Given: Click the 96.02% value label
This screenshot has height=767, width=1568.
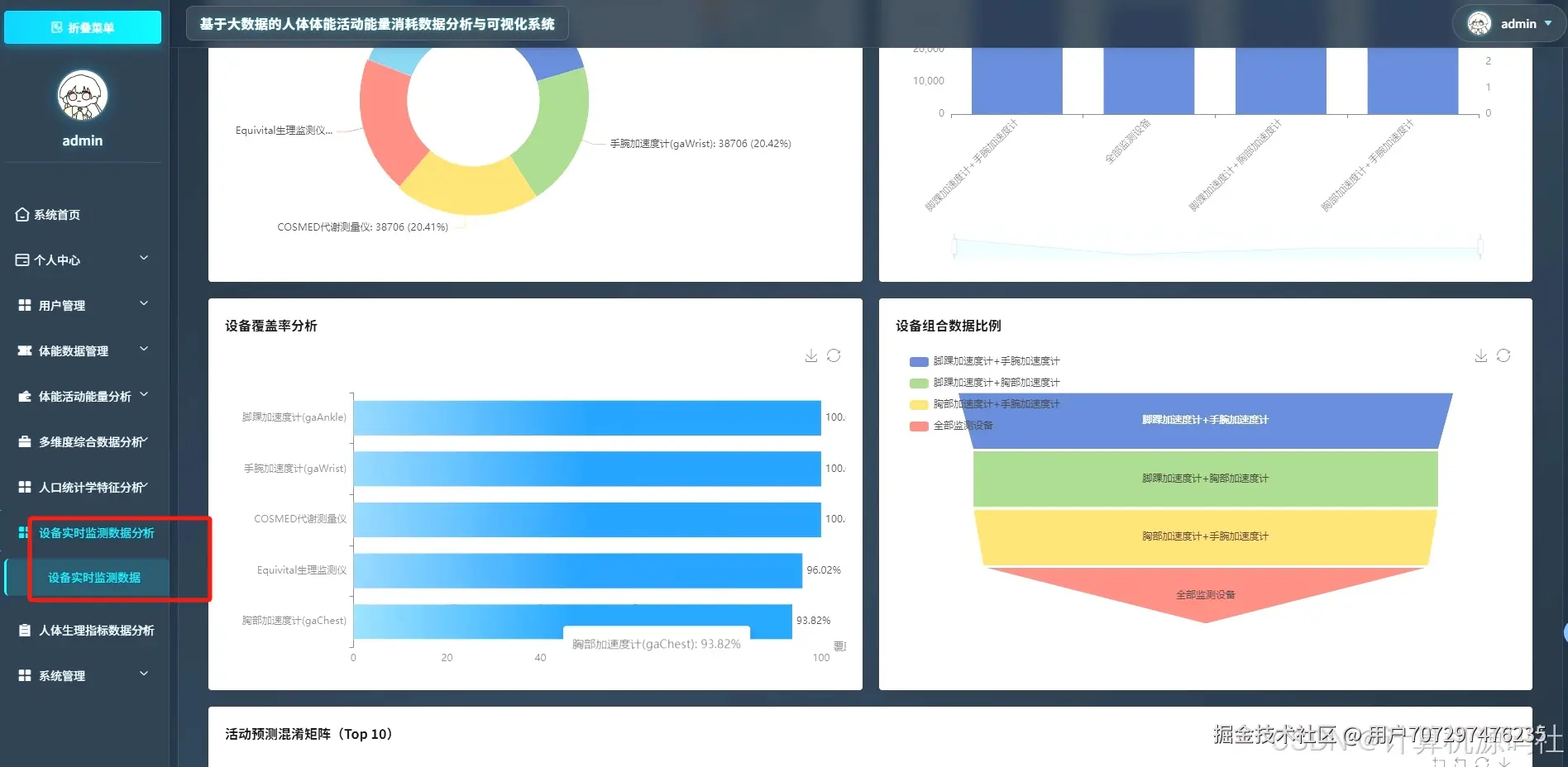Looking at the screenshot, I should [x=824, y=570].
